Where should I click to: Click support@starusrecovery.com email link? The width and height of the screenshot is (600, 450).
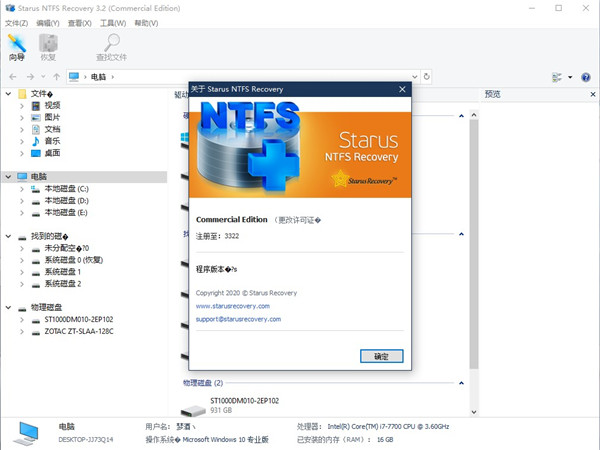[x=238, y=319]
